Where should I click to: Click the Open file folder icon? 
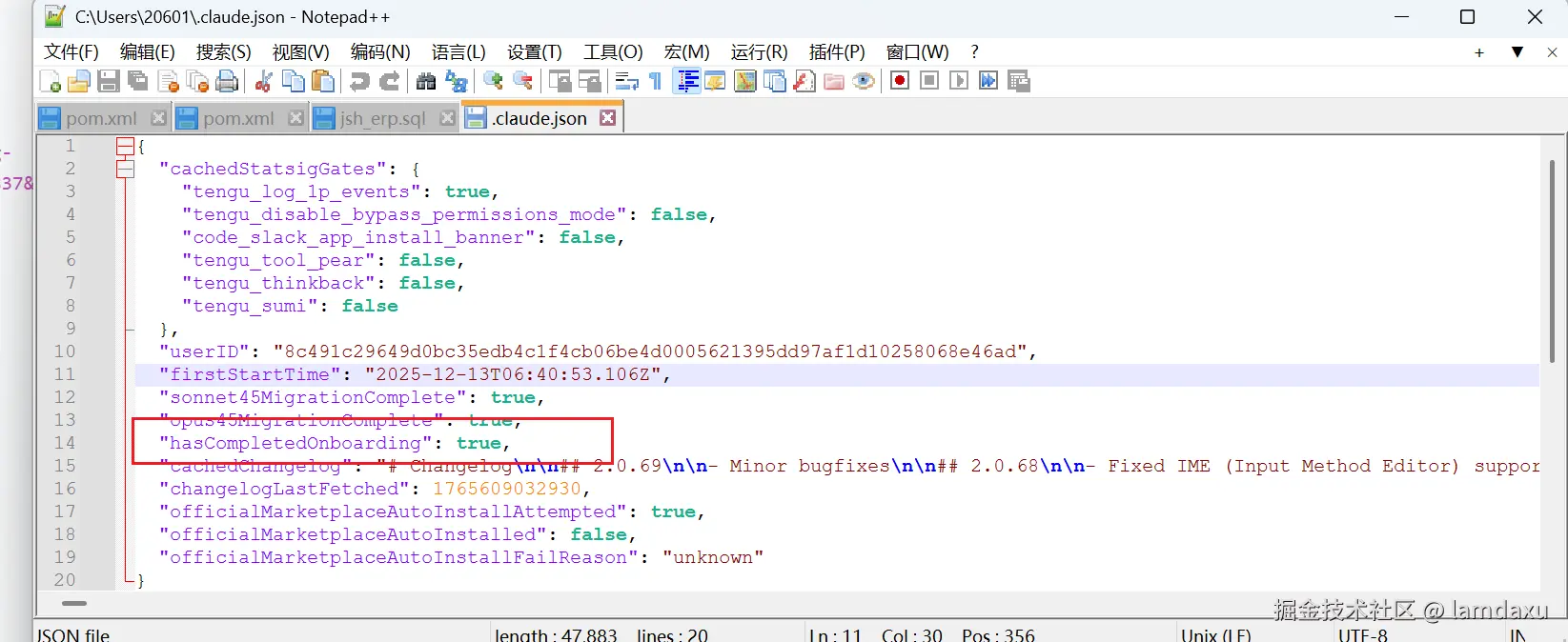point(79,81)
